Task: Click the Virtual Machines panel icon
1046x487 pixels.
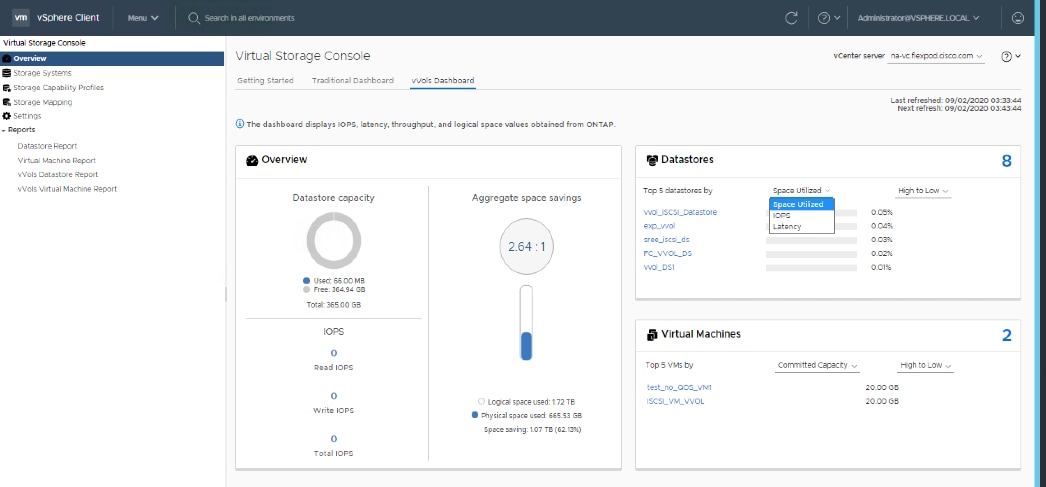Action: (652, 334)
